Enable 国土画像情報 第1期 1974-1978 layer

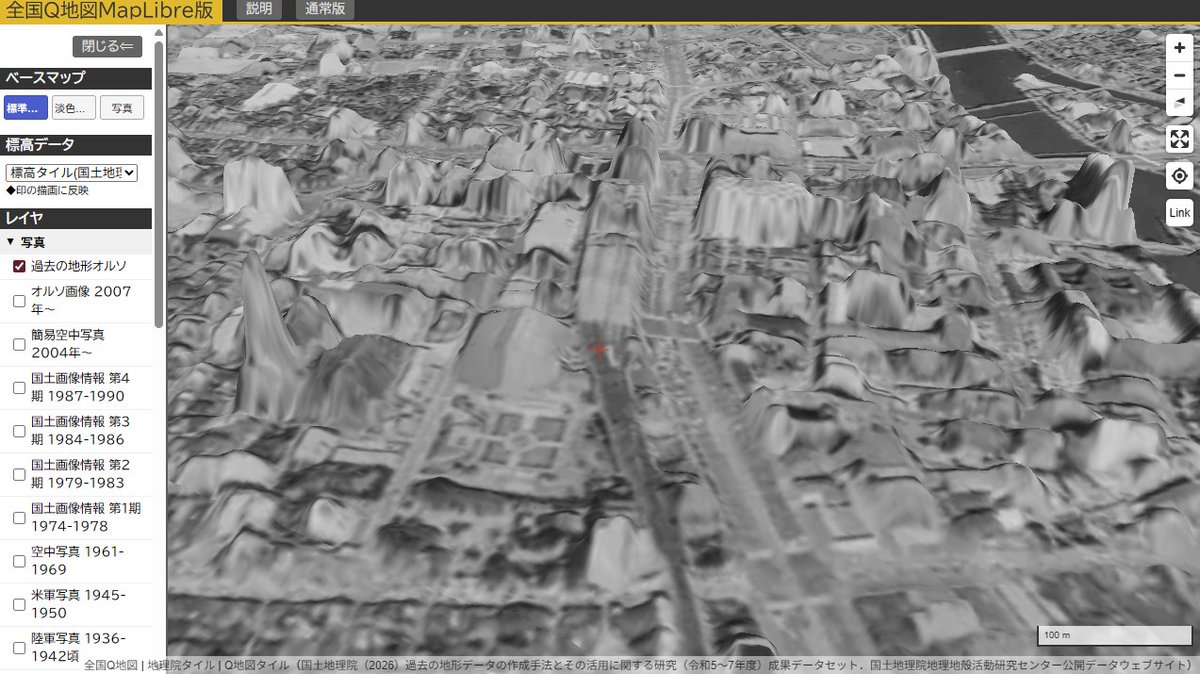coord(19,517)
